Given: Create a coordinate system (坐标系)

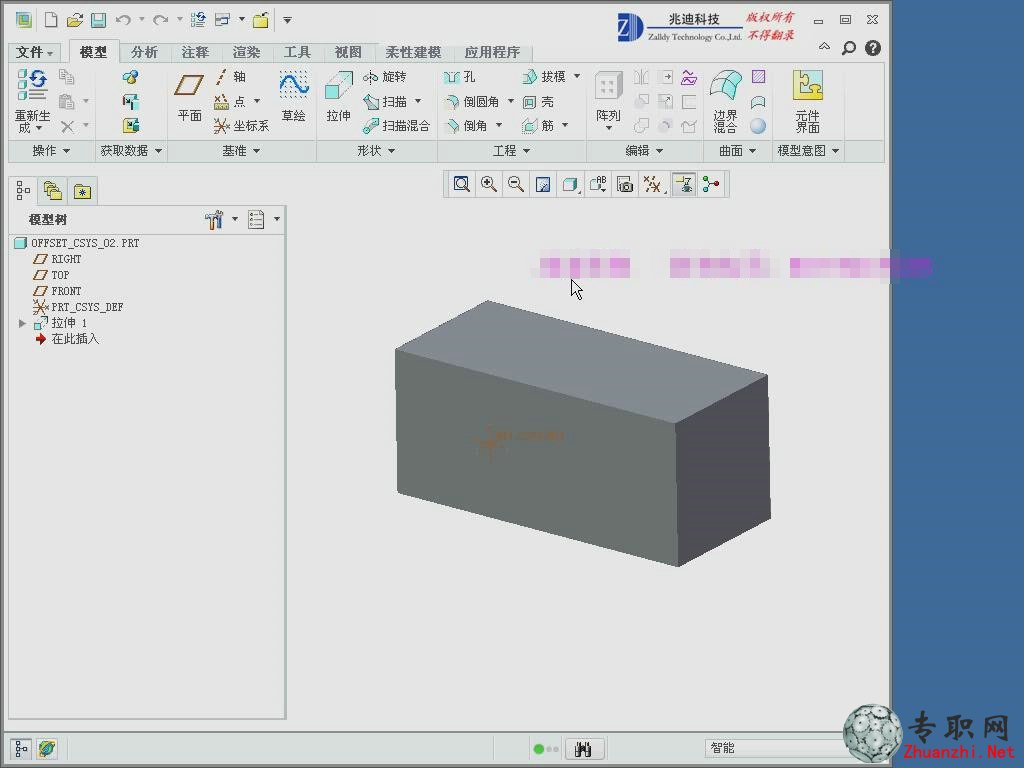Looking at the screenshot, I should pos(242,125).
